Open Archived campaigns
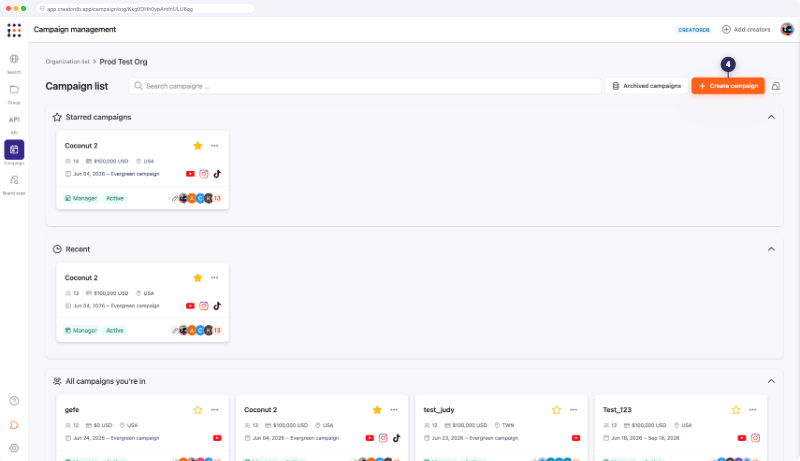Screen dimensions: 800x461 click(646, 86)
